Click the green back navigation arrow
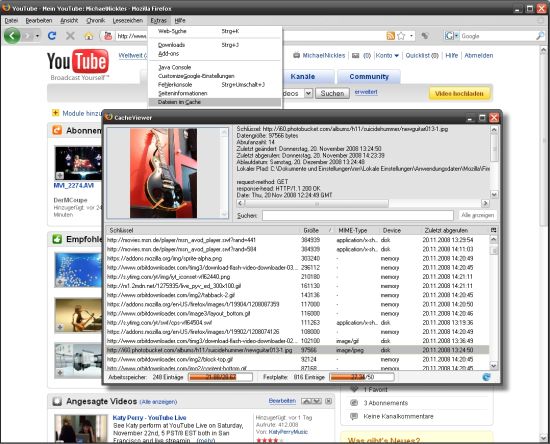 pos(12,36)
